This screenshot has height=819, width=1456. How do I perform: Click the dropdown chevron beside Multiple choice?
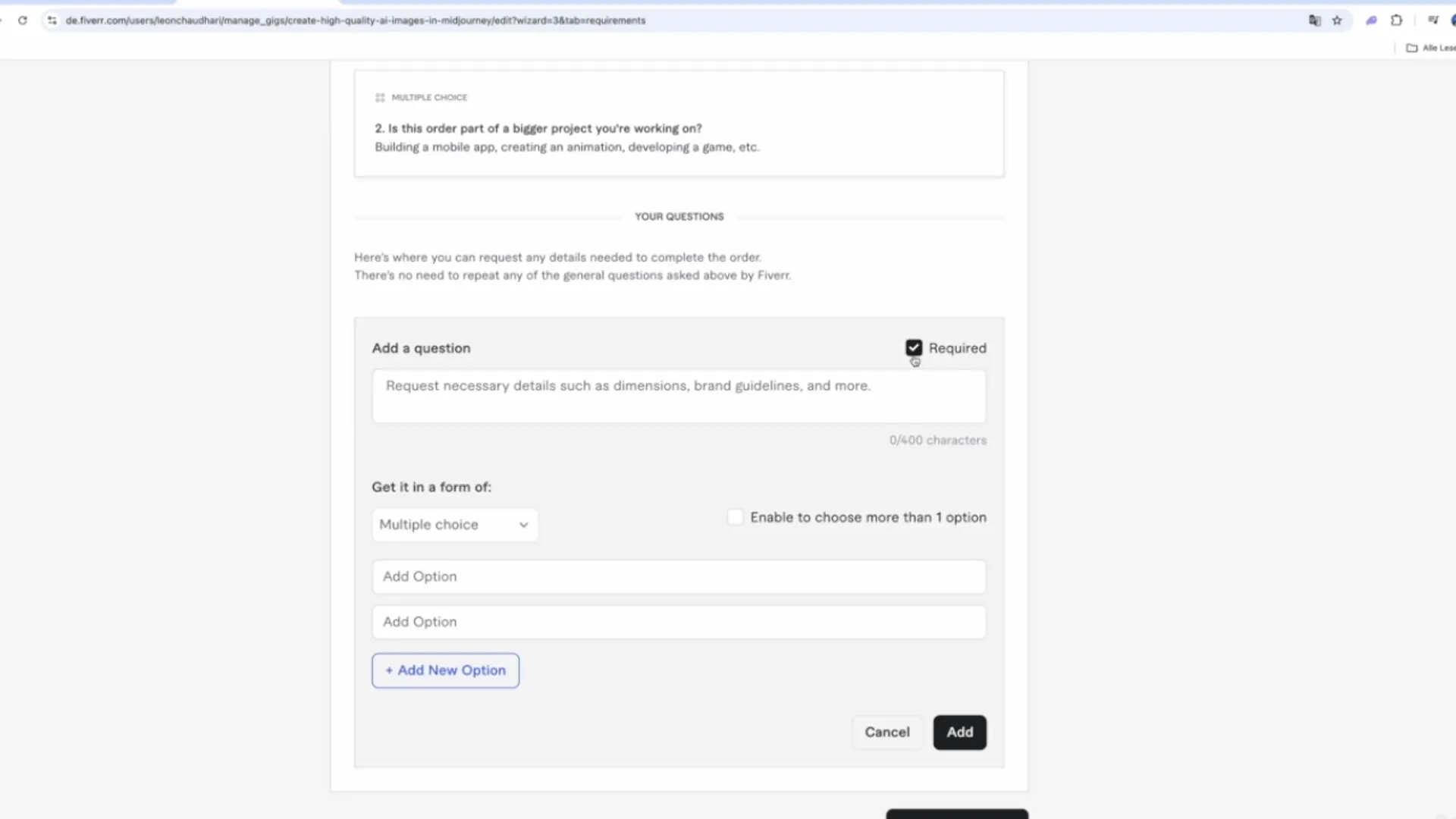[523, 525]
